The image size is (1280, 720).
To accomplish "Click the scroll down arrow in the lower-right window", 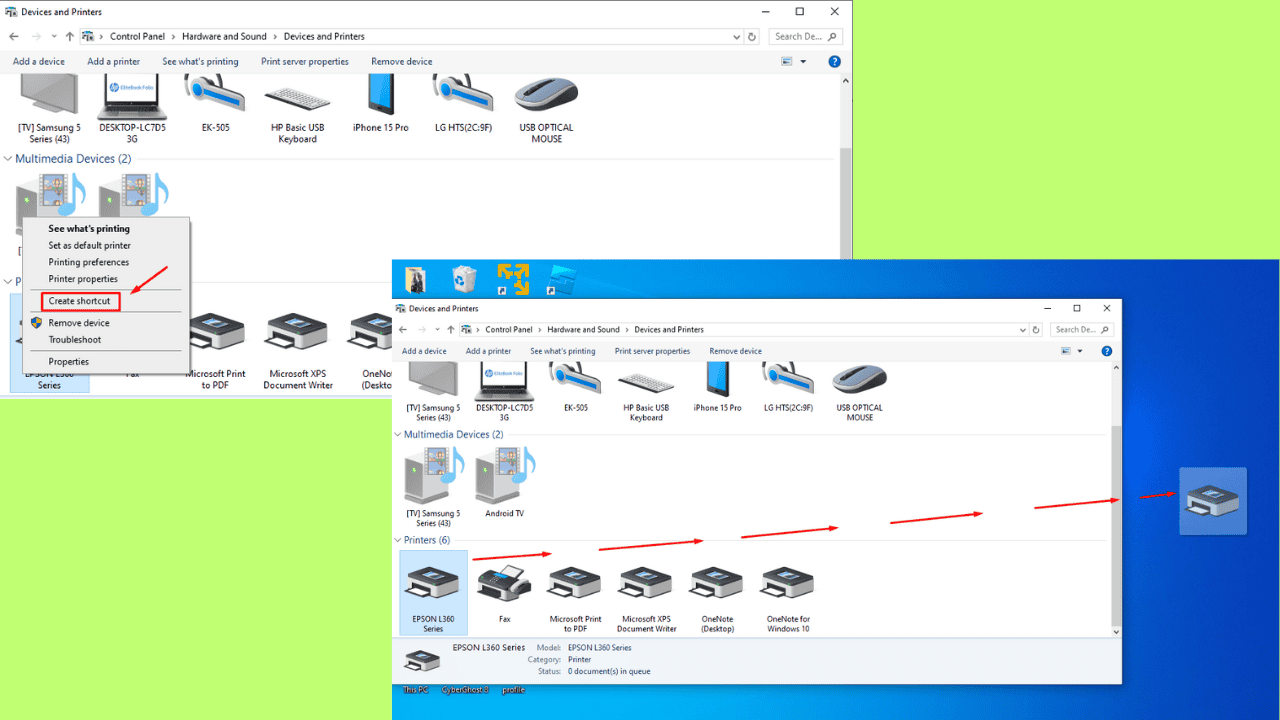I will (1116, 632).
